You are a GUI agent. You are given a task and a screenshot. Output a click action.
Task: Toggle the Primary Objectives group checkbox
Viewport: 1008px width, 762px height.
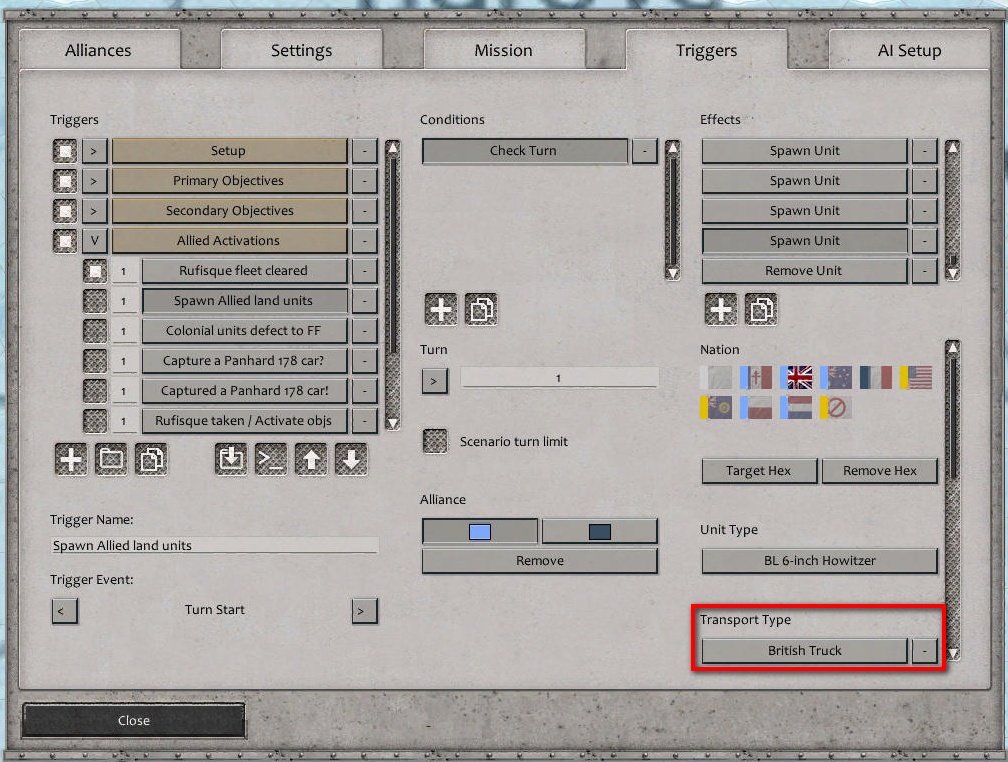65,181
